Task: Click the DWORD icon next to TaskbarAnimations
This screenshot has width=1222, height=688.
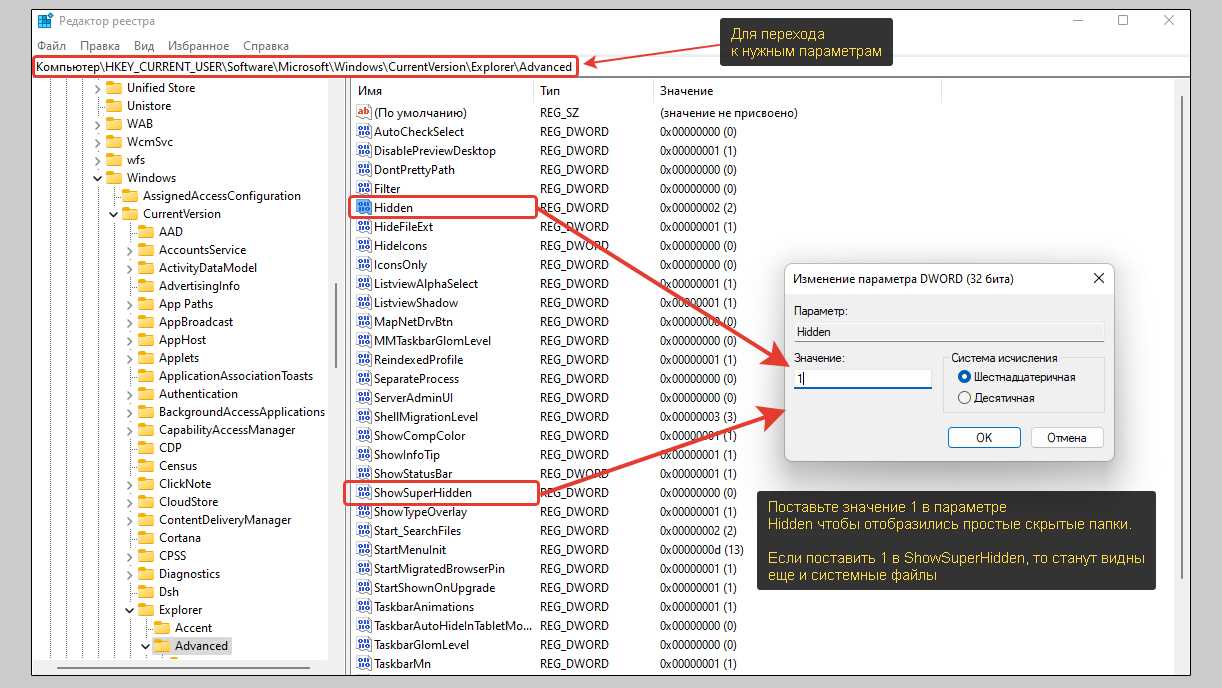Action: tap(364, 607)
